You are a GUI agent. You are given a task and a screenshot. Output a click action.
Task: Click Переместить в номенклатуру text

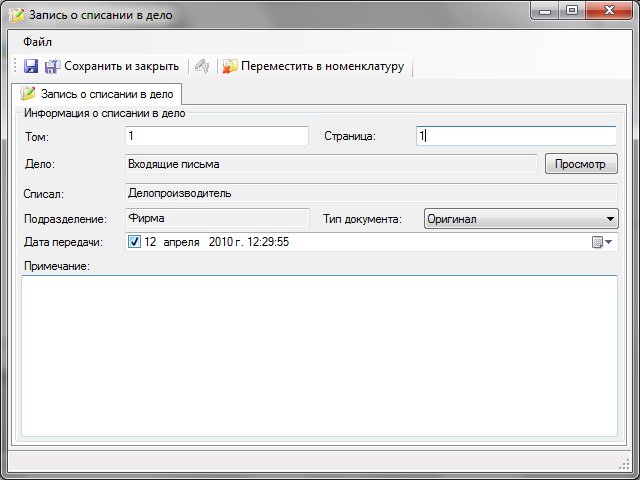click(x=321, y=66)
